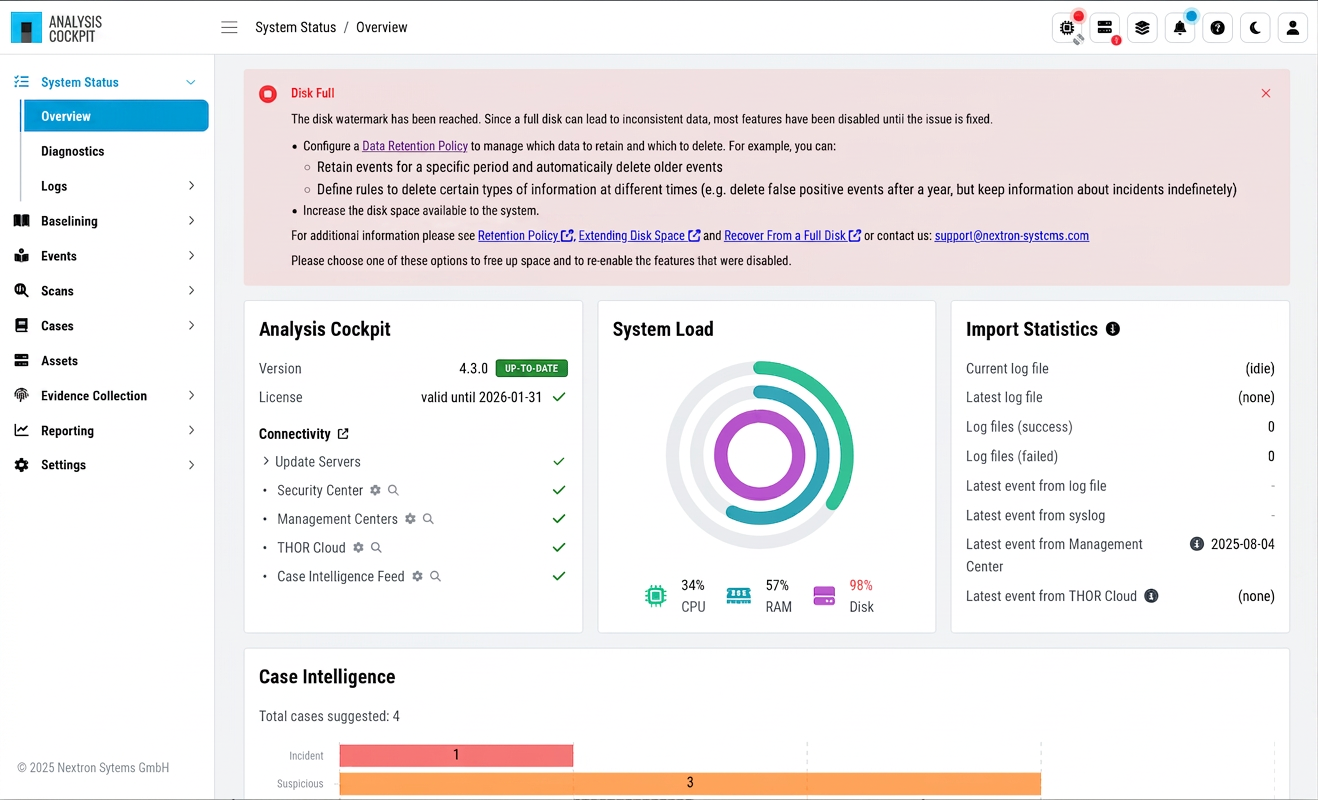Click Security Center magnifier icon
Image resolution: width=1318 pixels, height=800 pixels.
click(x=393, y=490)
